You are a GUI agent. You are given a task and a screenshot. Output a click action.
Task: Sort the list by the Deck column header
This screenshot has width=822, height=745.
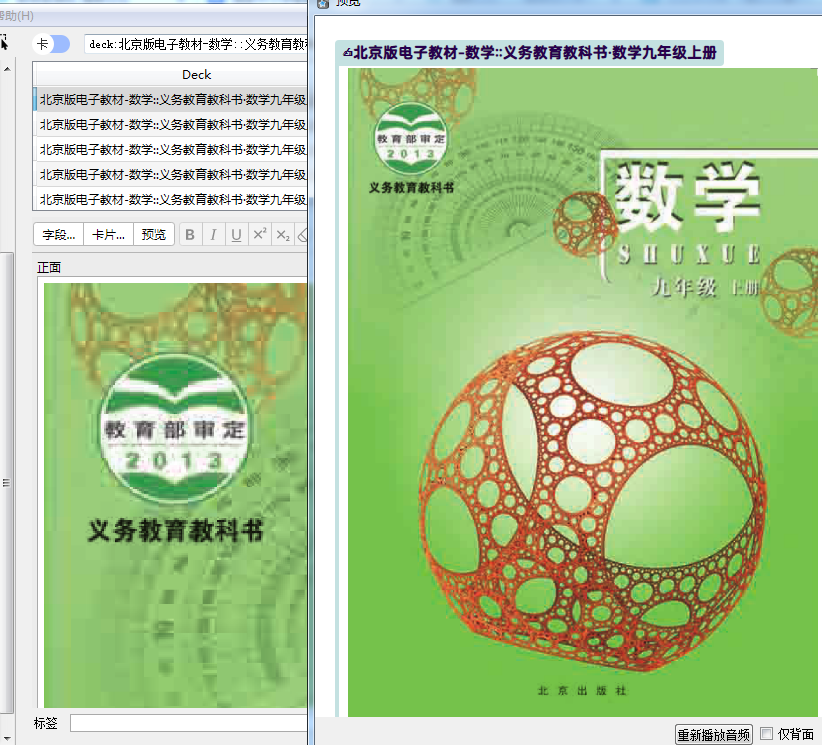tap(170, 74)
